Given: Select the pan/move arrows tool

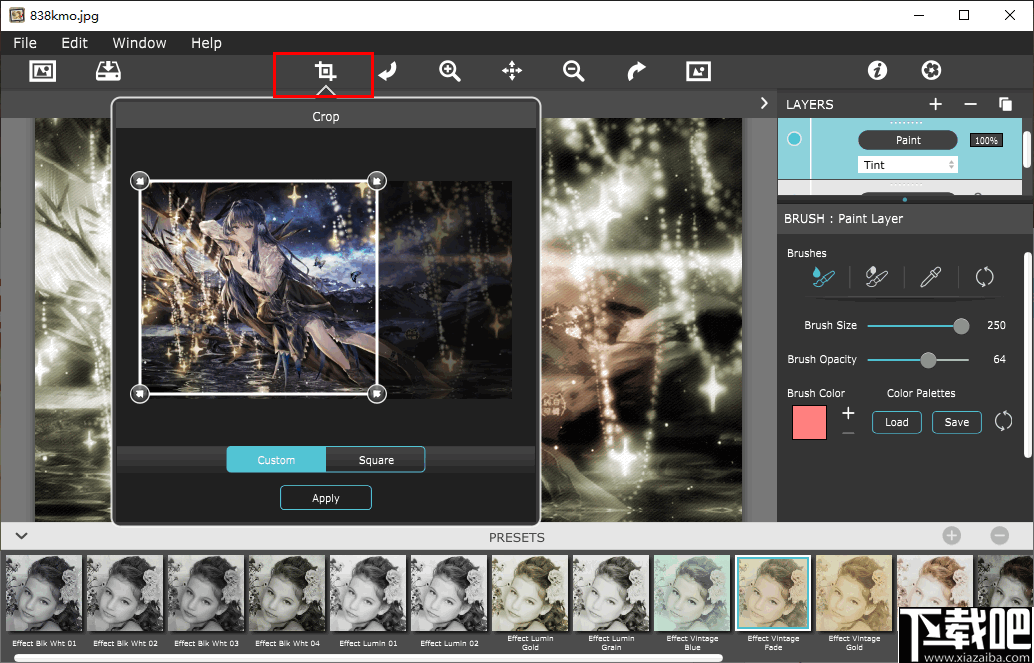Looking at the screenshot, I should [x=512, y=71].
